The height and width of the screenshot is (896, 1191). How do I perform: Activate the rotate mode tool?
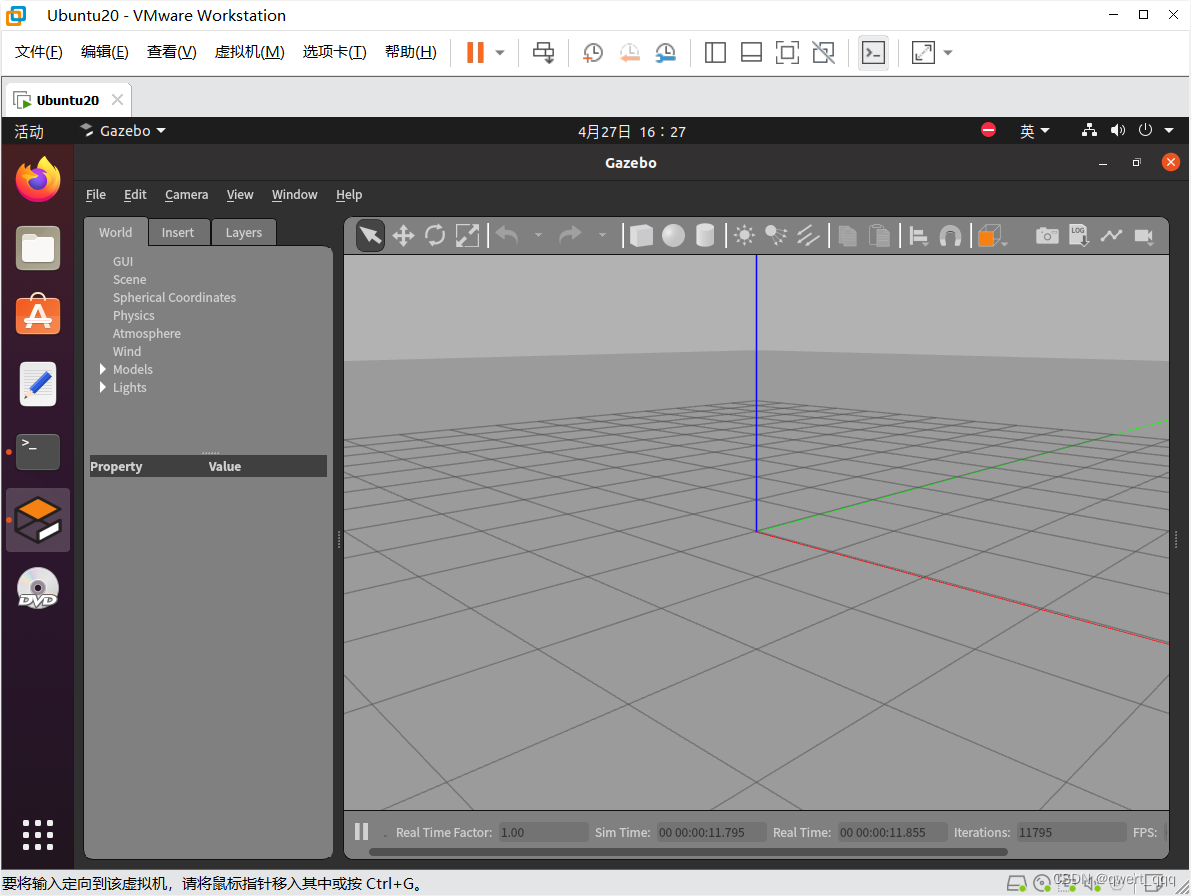click(435, 235)
